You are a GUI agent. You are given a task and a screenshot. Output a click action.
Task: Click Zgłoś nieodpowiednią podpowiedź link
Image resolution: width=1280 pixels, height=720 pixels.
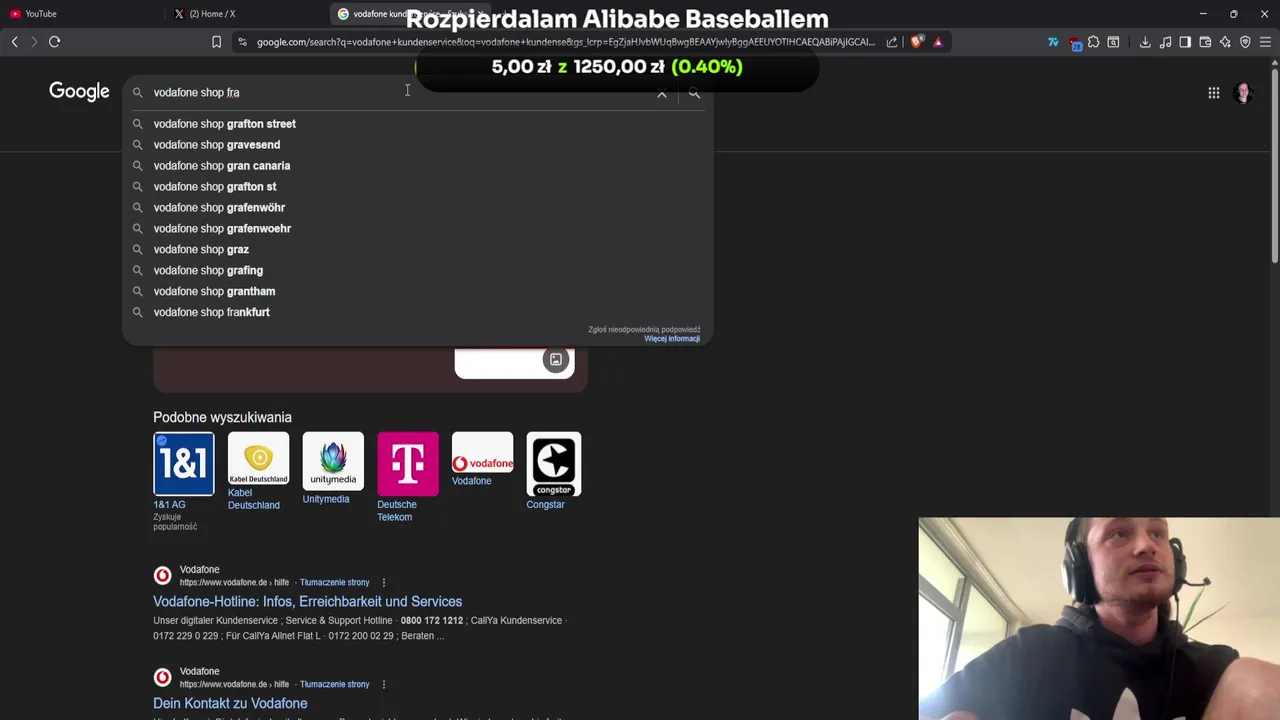pyautogui.click(x=644, y=330)
